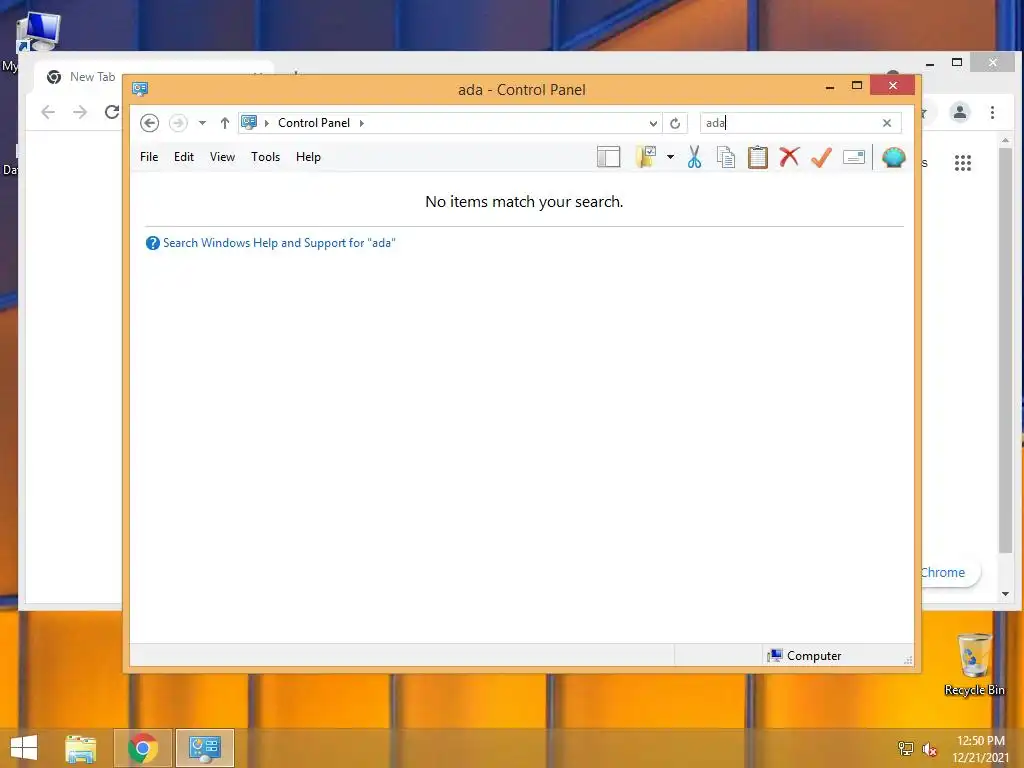Click Chrome back arrow button
The image size is (1024, 768).
[x=48, y=112]
